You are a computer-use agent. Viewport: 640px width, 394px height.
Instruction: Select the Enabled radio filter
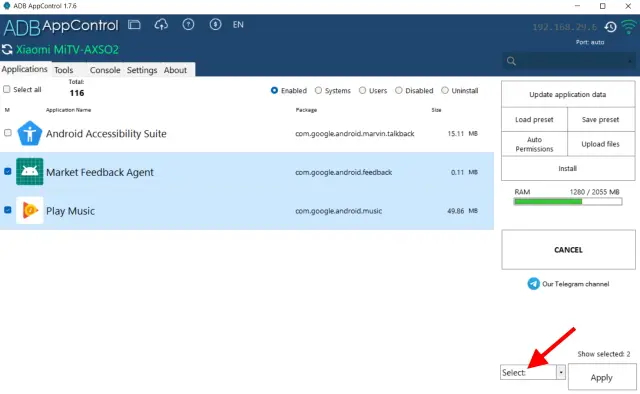pyautogui.click(x=274, y=90)
